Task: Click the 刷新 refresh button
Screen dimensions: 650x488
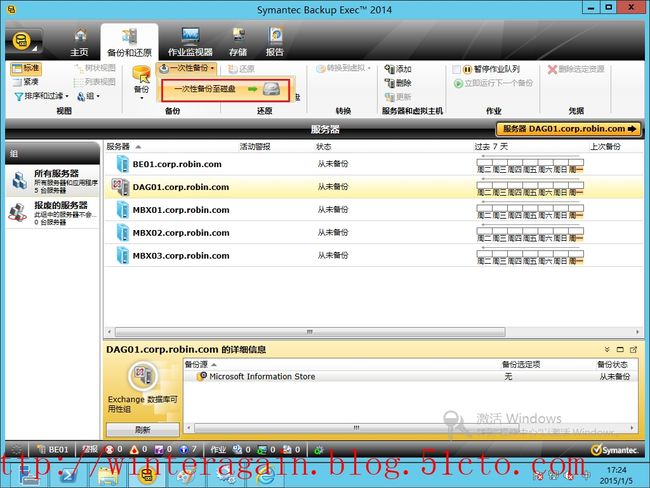Action: 143,430
